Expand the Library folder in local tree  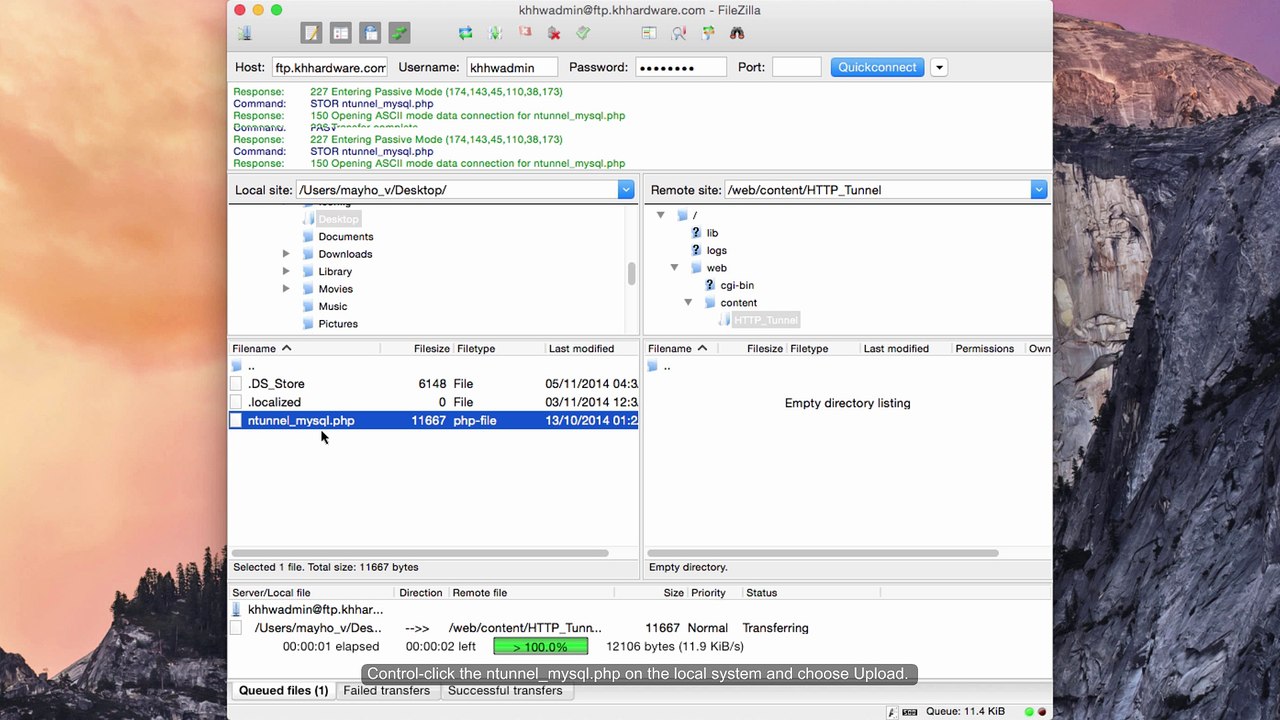pyautogui.click(x=286, y=271)
